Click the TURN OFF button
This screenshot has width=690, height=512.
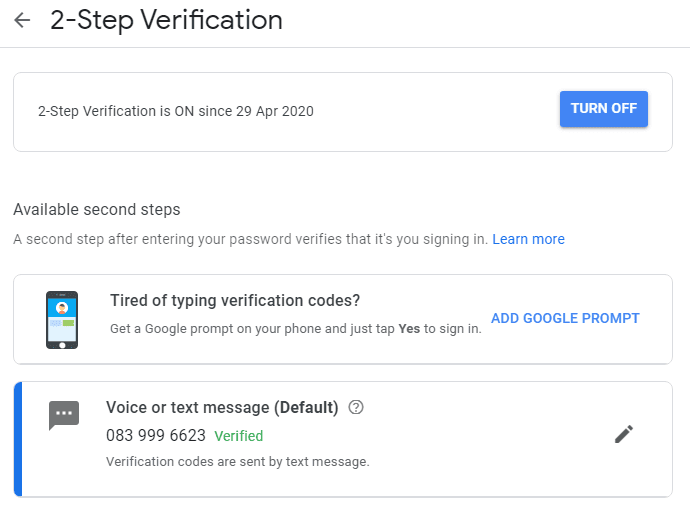603,109
